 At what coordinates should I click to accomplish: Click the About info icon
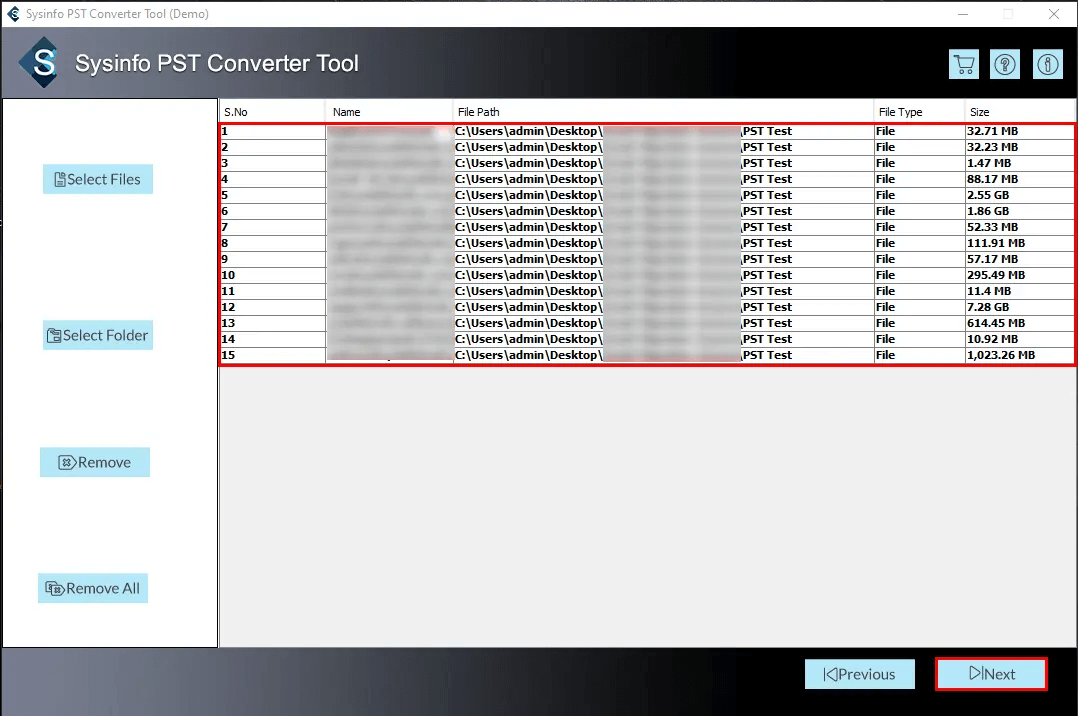[x=1048, y=63]
